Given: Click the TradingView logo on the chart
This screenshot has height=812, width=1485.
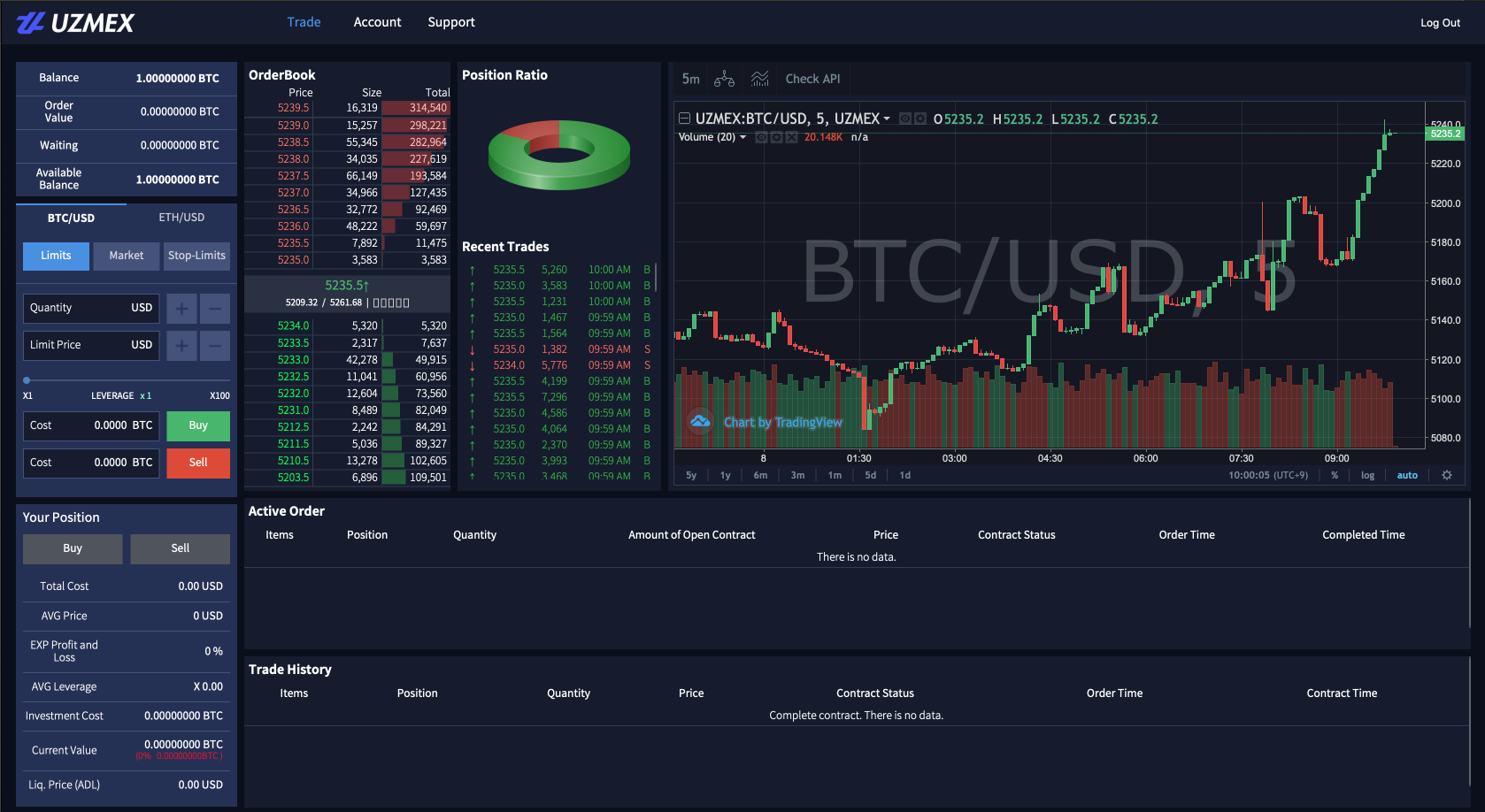Looking at the screenshot, I should click(x=700, y=422).
